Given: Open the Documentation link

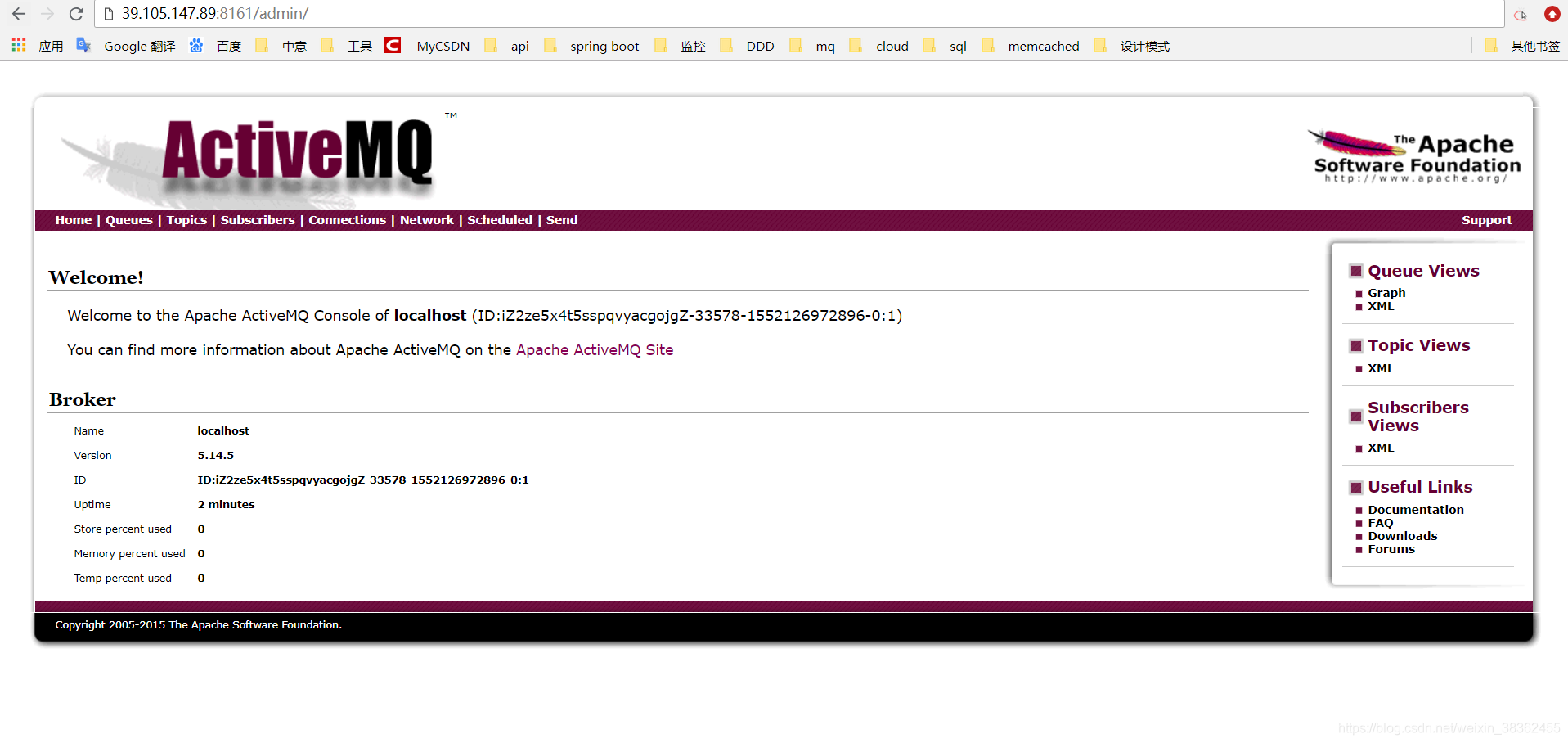Looking at the screenshot, I should click(x=1416, y=510).
